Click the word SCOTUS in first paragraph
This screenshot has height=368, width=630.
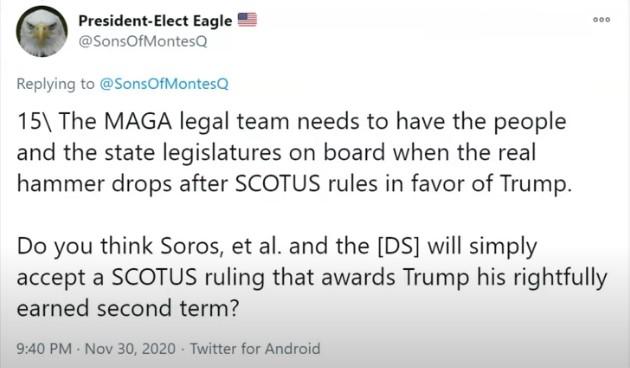coord(278,184)
